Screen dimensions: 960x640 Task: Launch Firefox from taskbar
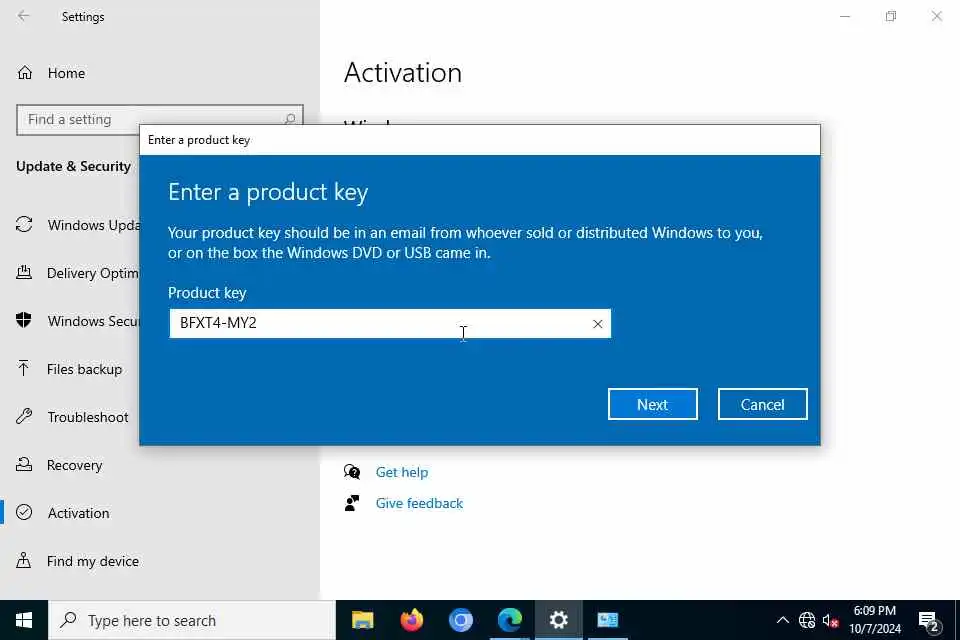[x=411, y=620]
